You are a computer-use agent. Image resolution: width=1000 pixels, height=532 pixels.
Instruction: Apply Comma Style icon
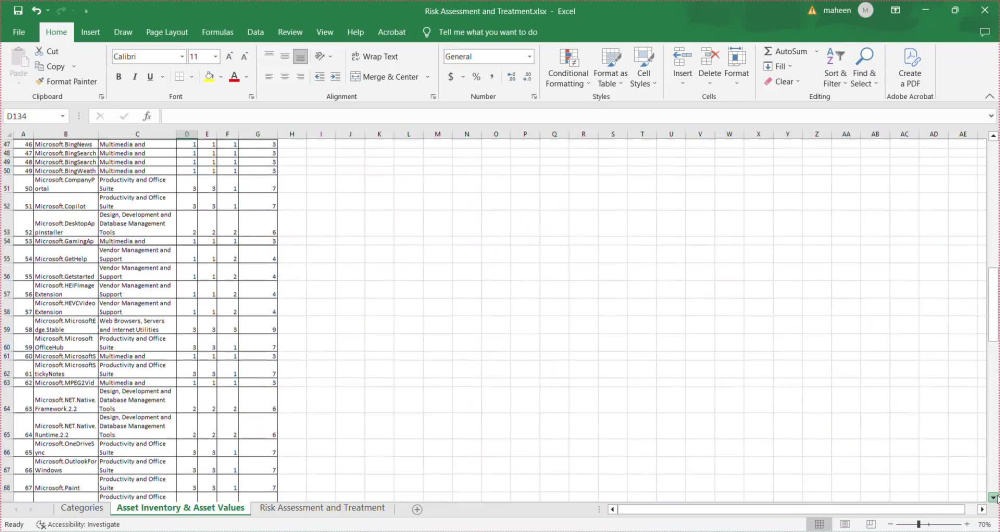pos(492,77)
